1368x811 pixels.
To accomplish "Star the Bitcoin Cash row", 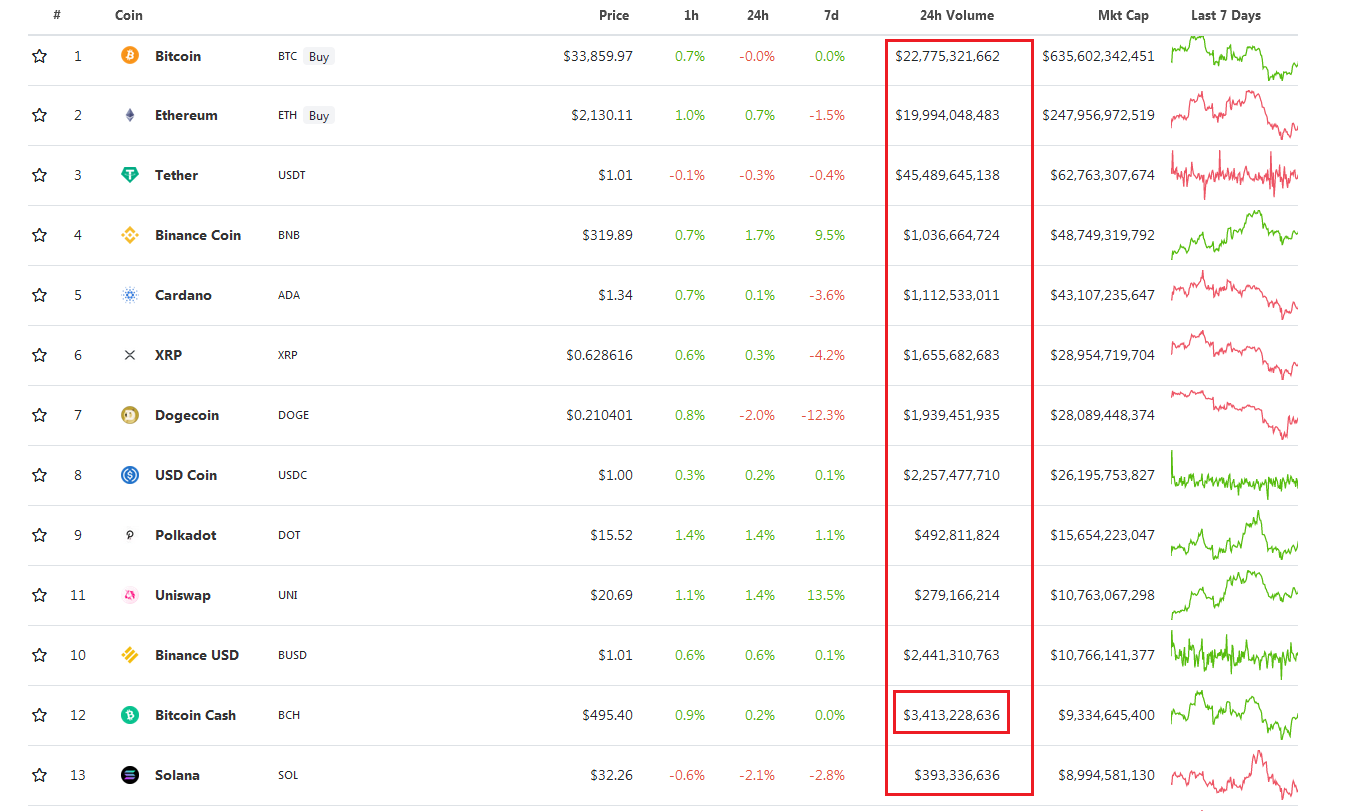I will pyautogui.click(x=40, y=716).
